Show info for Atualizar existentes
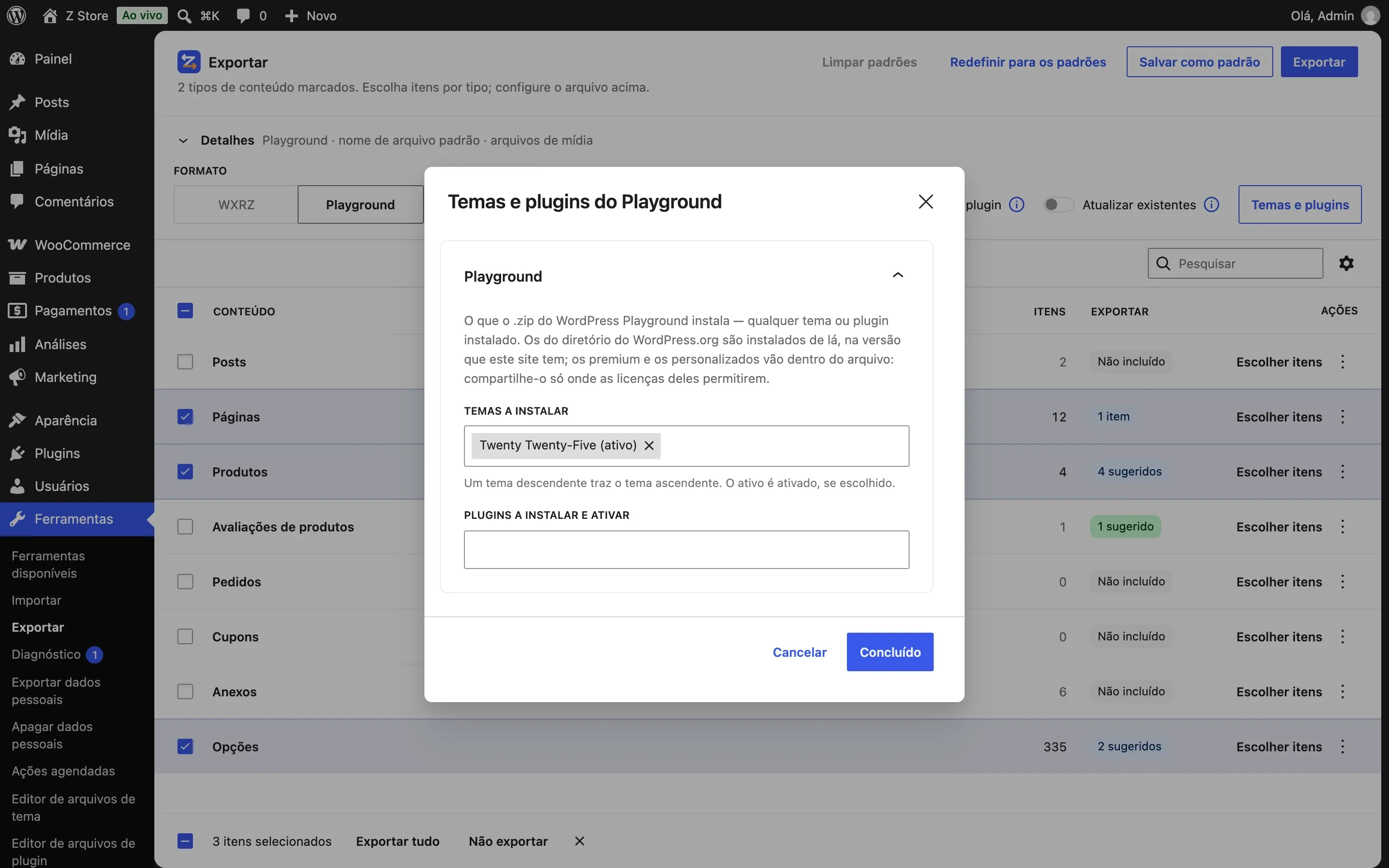Screen dimensions: 1389x868 [1212, 204]
